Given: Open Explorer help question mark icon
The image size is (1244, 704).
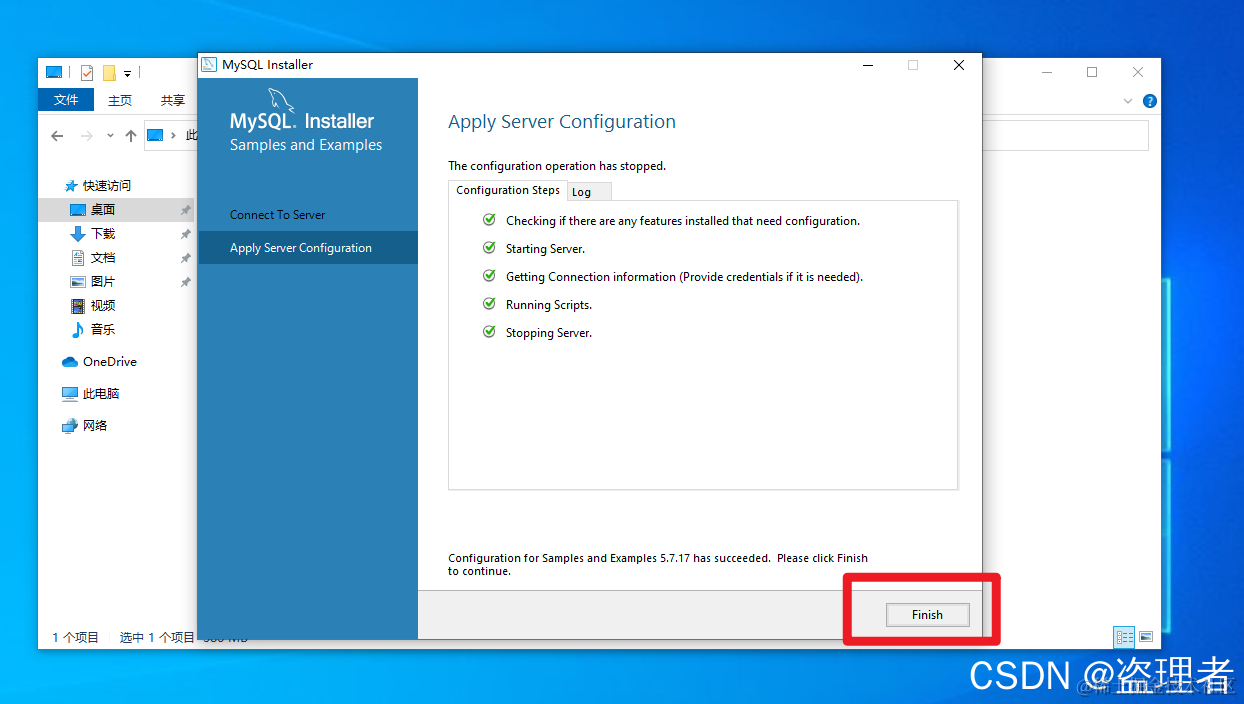Looking at the screenshot, I should click(x=1150, y=101).
